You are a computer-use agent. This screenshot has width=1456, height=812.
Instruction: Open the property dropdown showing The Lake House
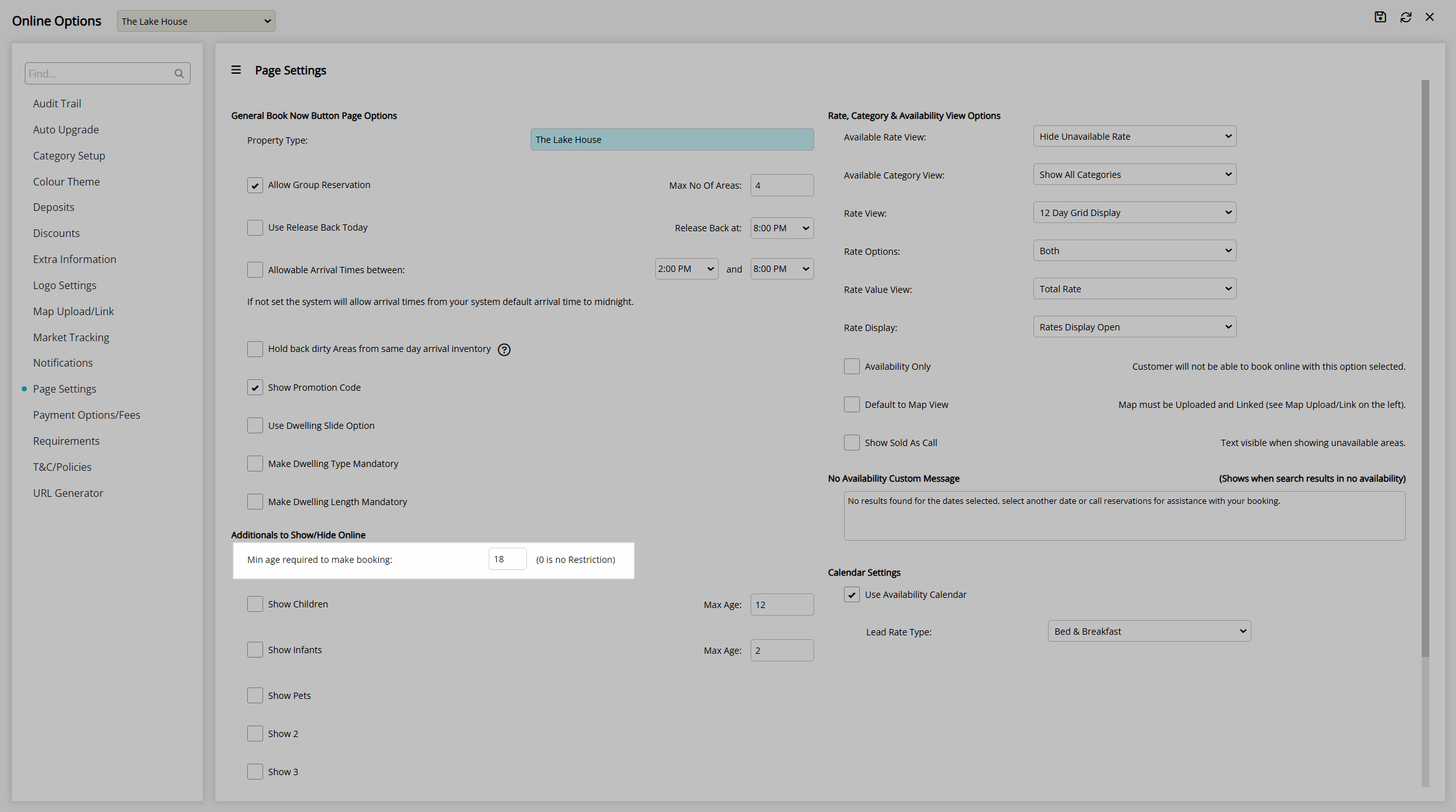tap(196, 21)
